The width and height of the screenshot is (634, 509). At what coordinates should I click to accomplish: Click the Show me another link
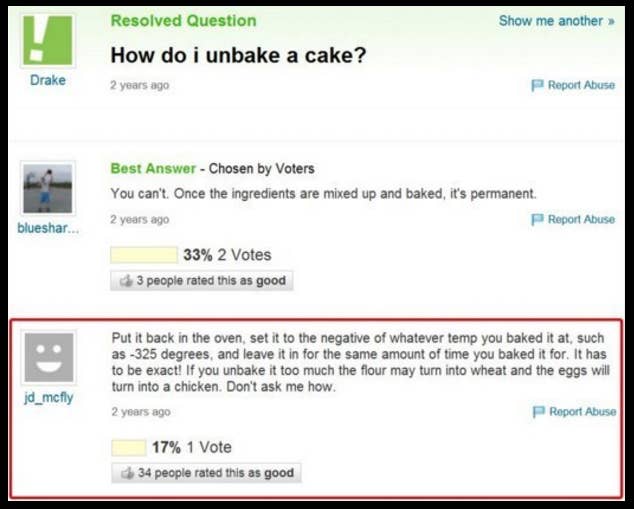click(x=556, y=21)
